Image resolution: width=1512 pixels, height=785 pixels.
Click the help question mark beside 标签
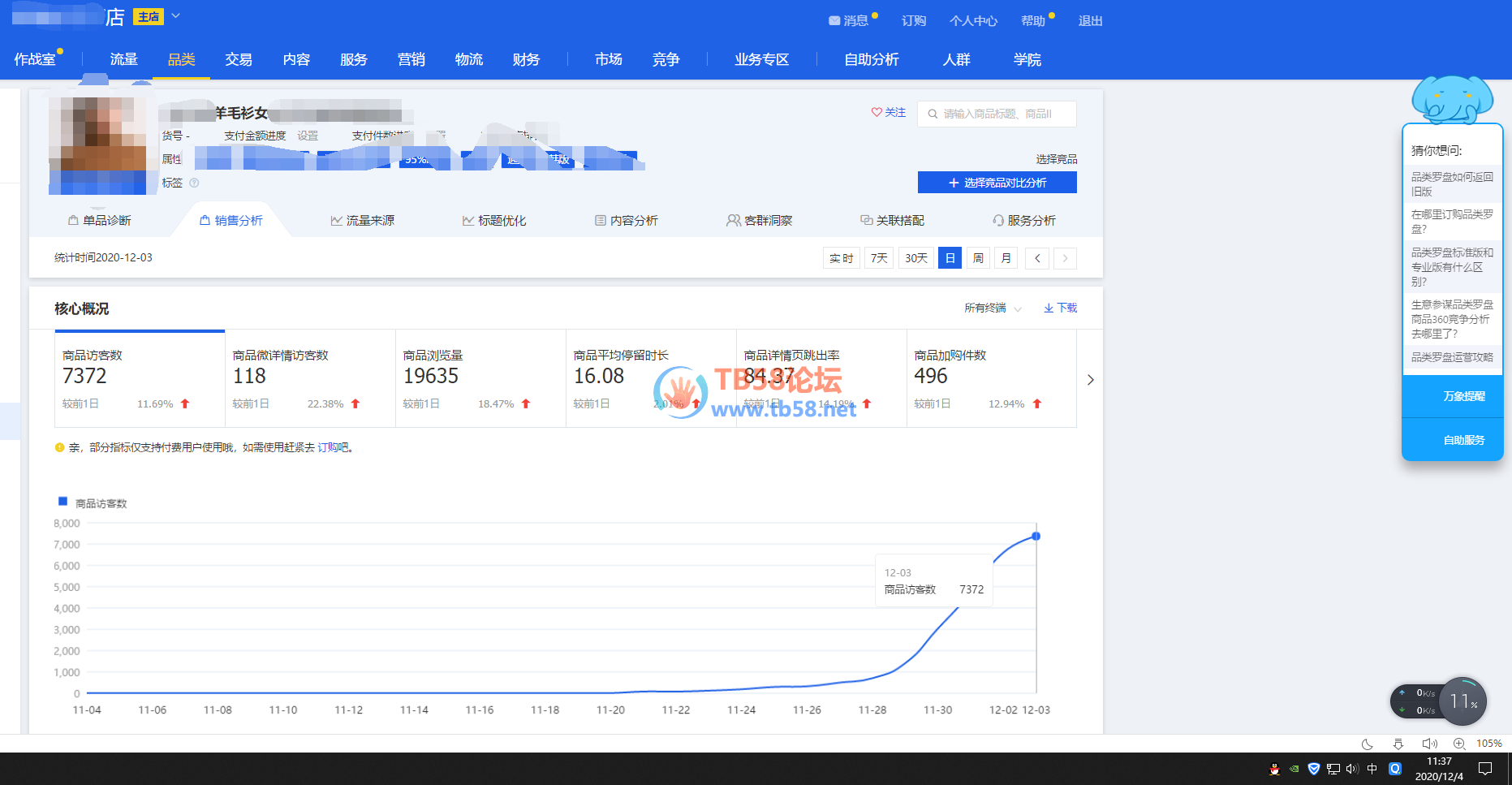194,183
